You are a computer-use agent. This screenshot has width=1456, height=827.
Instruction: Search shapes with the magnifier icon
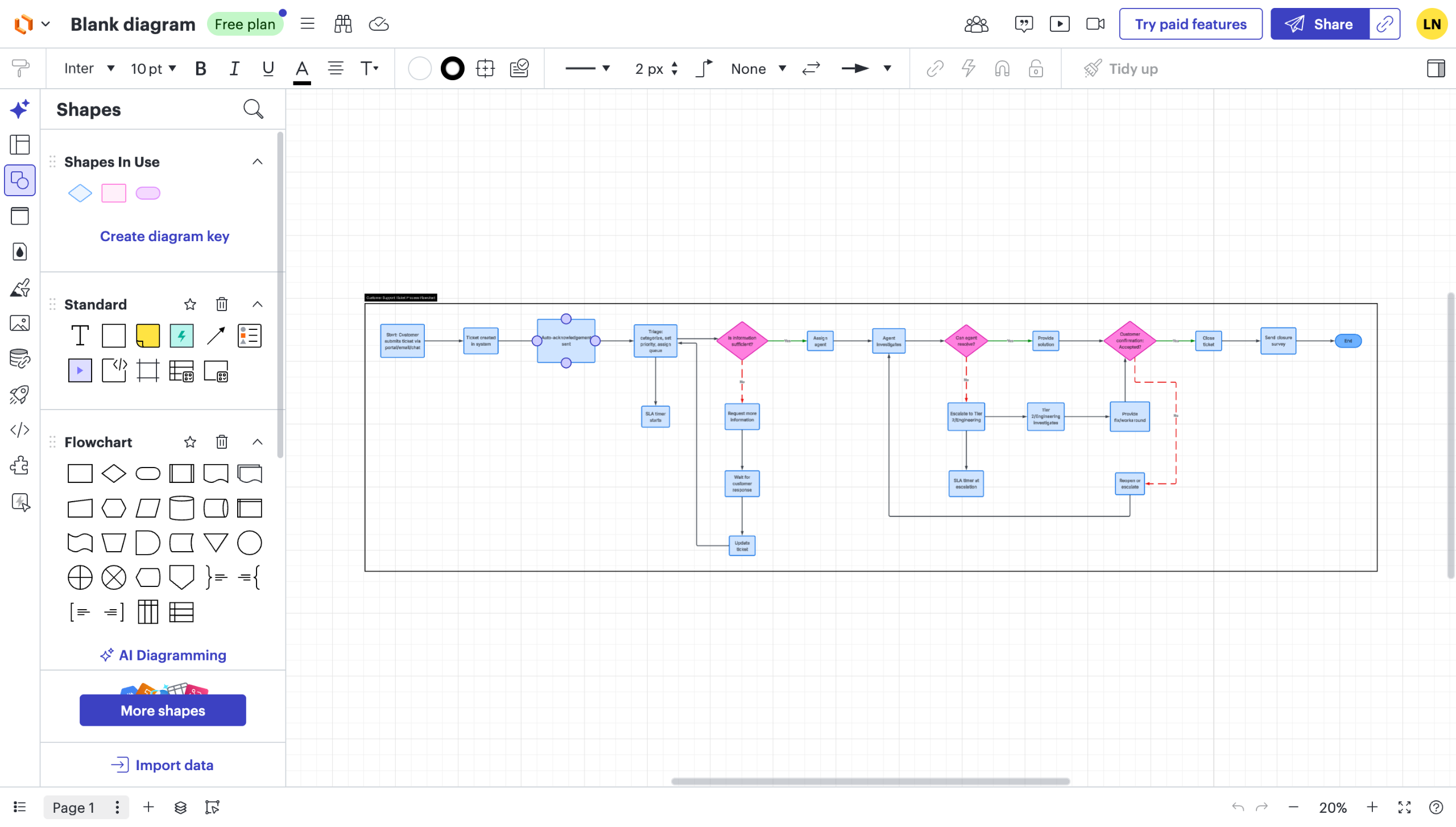coord(253,109)
